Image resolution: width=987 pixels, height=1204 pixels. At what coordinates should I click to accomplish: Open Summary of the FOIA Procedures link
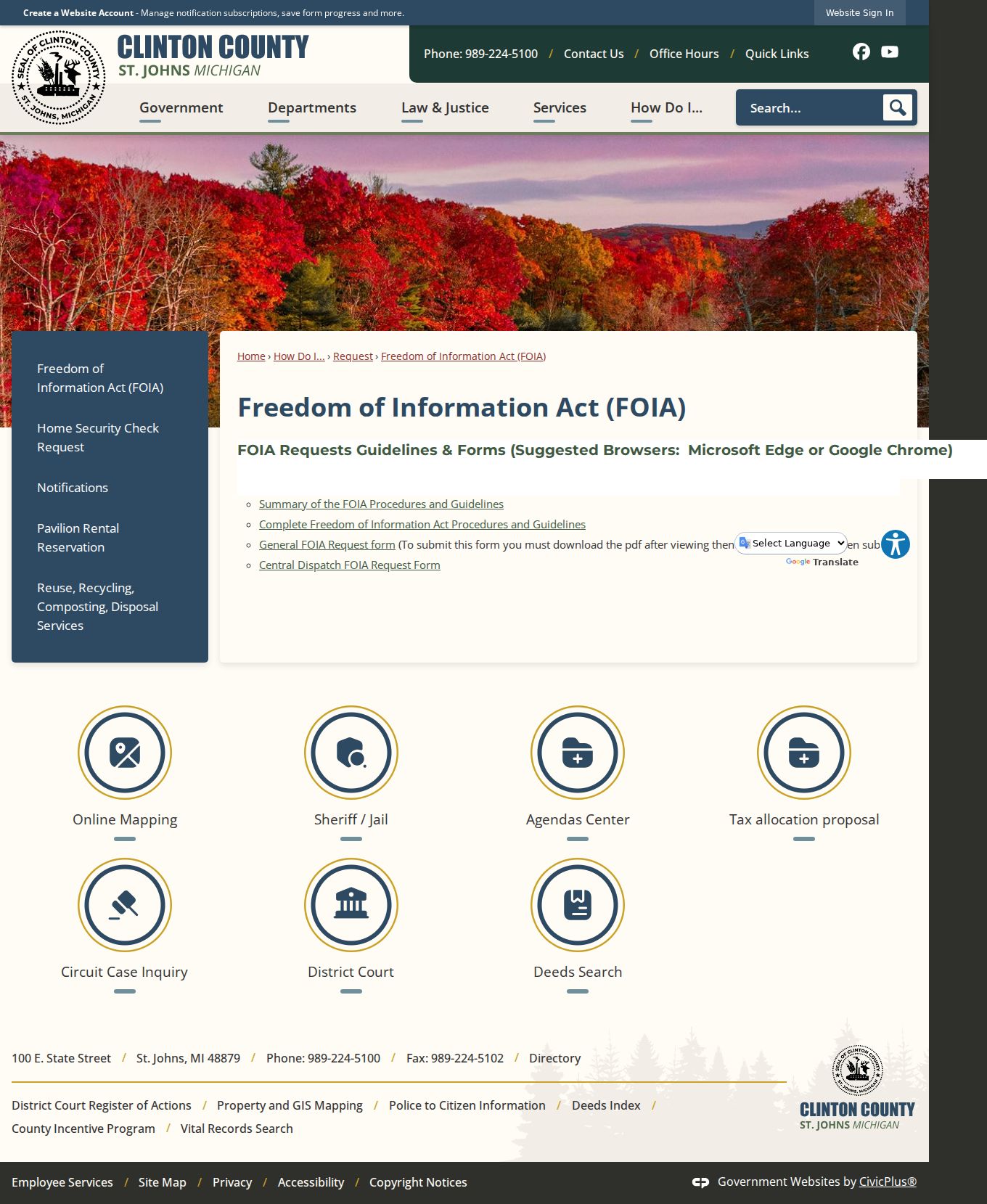point(381,504)
